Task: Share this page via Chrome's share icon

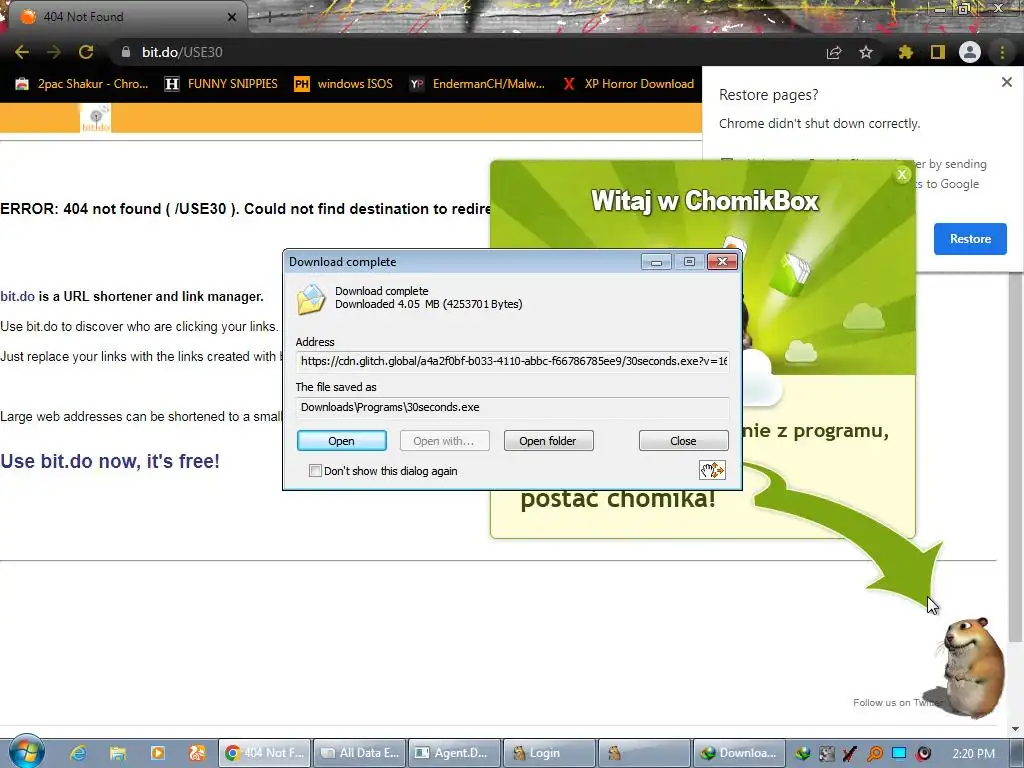Action: click(834, 52)
